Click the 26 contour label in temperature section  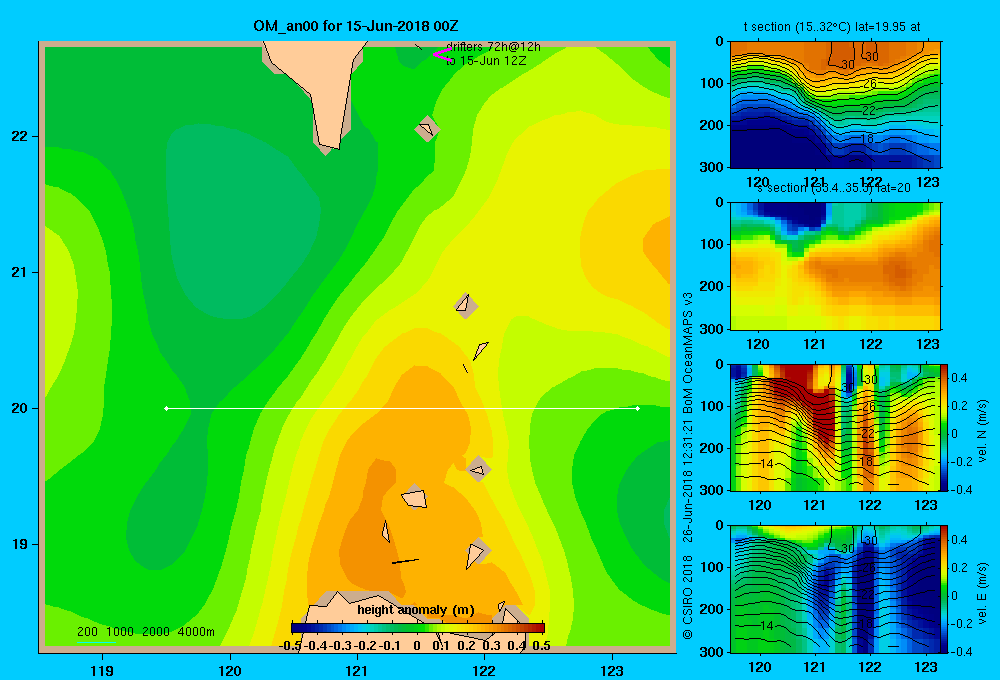[869, 84]
